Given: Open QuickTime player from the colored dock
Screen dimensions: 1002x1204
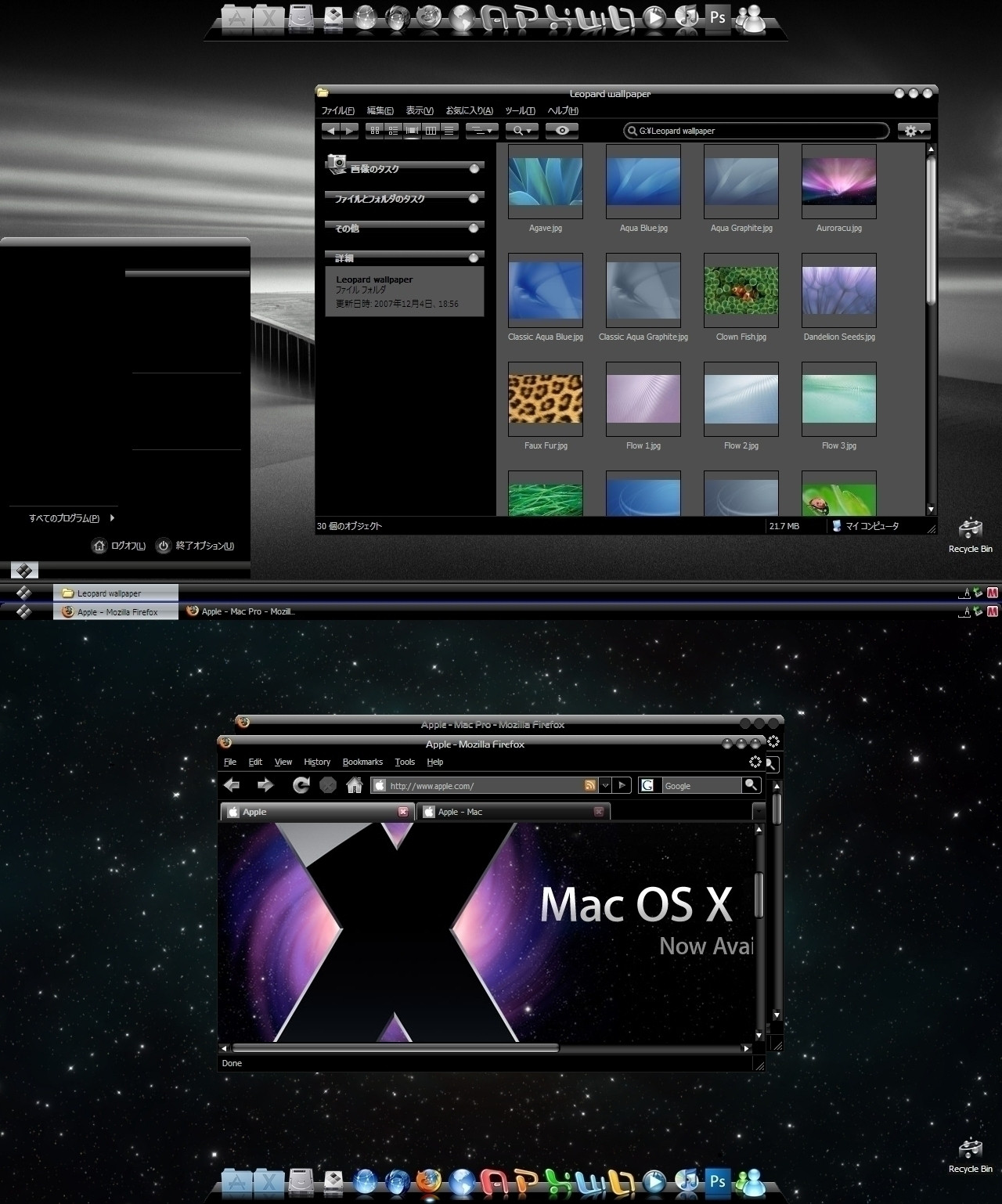Looking at the screenshot, I should [655, 1181].
